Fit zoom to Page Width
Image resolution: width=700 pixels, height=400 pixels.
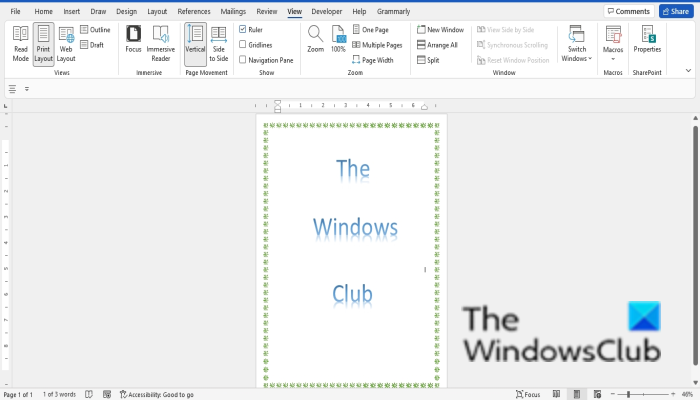[373, 60]
